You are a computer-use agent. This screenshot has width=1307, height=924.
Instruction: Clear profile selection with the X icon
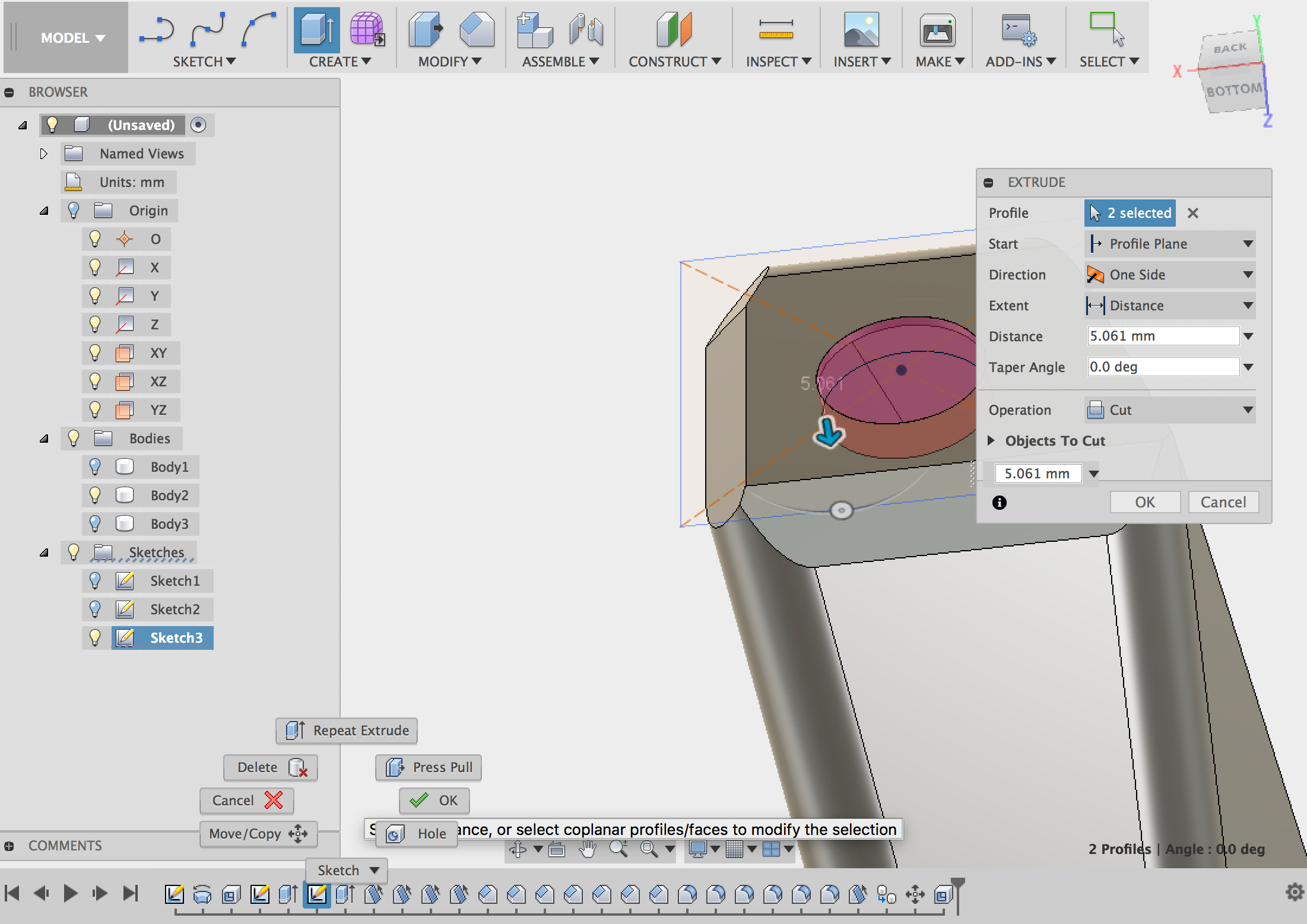click(1193, 213)
